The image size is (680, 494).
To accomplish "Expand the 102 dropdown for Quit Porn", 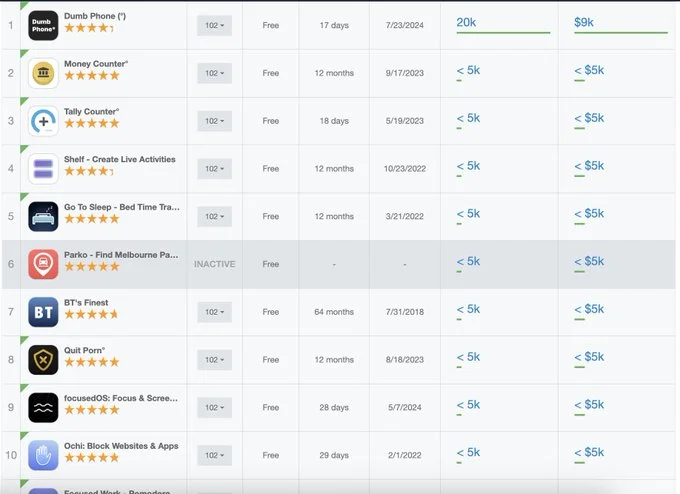I will pyautogui.click(x=214, y=360).
